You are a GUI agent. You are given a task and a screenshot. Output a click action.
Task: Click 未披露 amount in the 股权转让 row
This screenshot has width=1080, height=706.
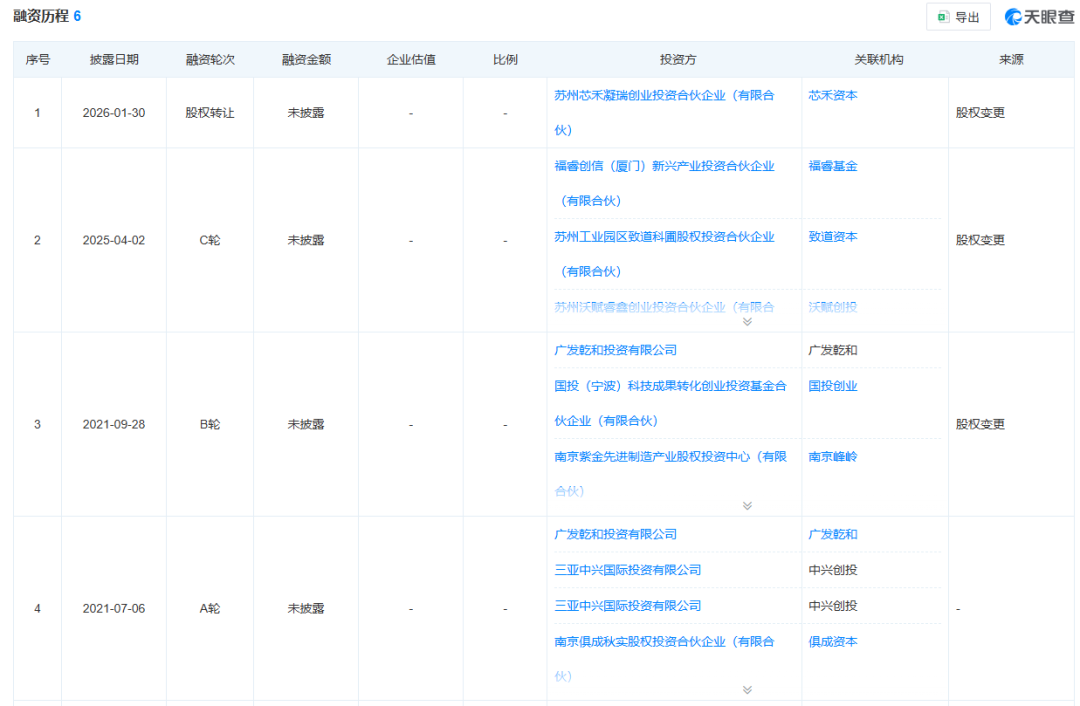pyautogui.click(x=306, y=112)
